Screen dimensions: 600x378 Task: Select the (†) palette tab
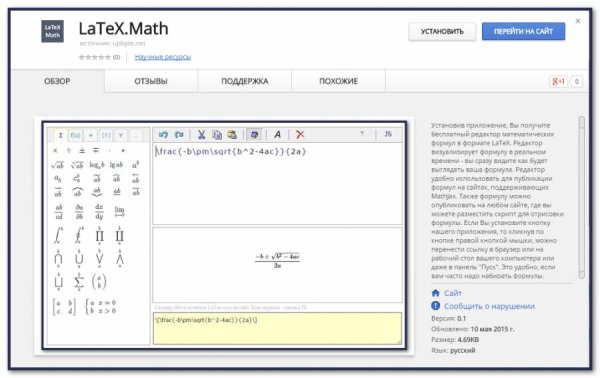[106, 135]
